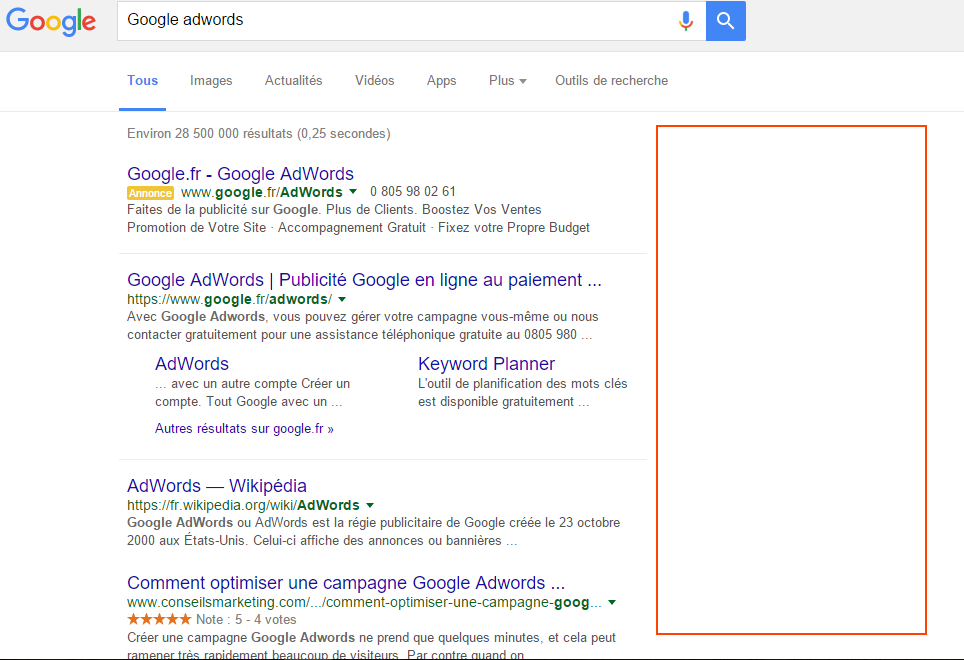Expand the Plus dropdown menu
This screenshot has width=964, height=660.
[x=508, y=81]
